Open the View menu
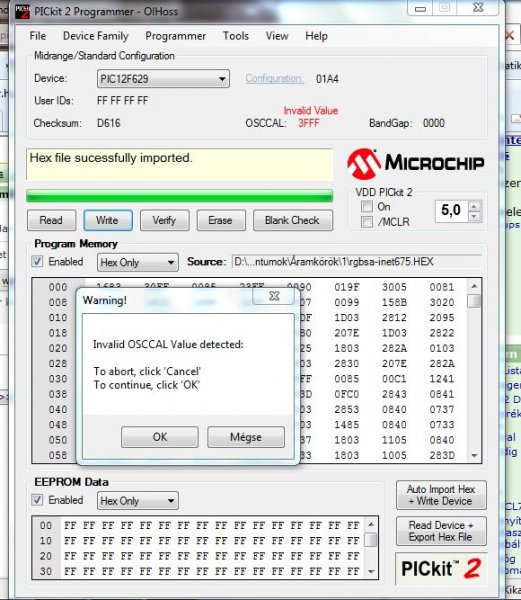Viewport: 521px width, 600px height. [277, 36]
